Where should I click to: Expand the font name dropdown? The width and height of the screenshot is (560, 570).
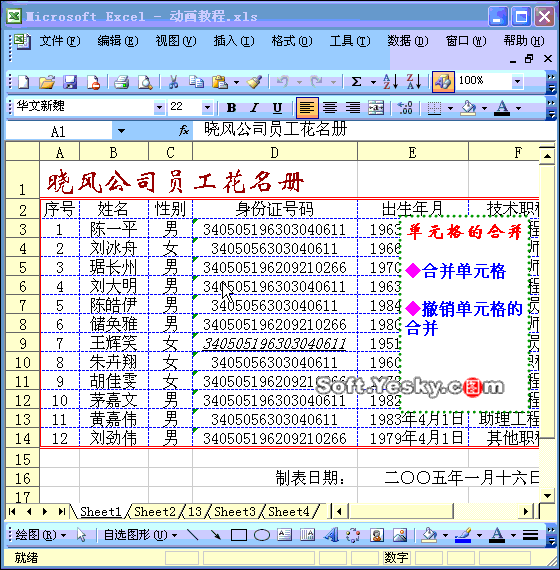point(159,108)
